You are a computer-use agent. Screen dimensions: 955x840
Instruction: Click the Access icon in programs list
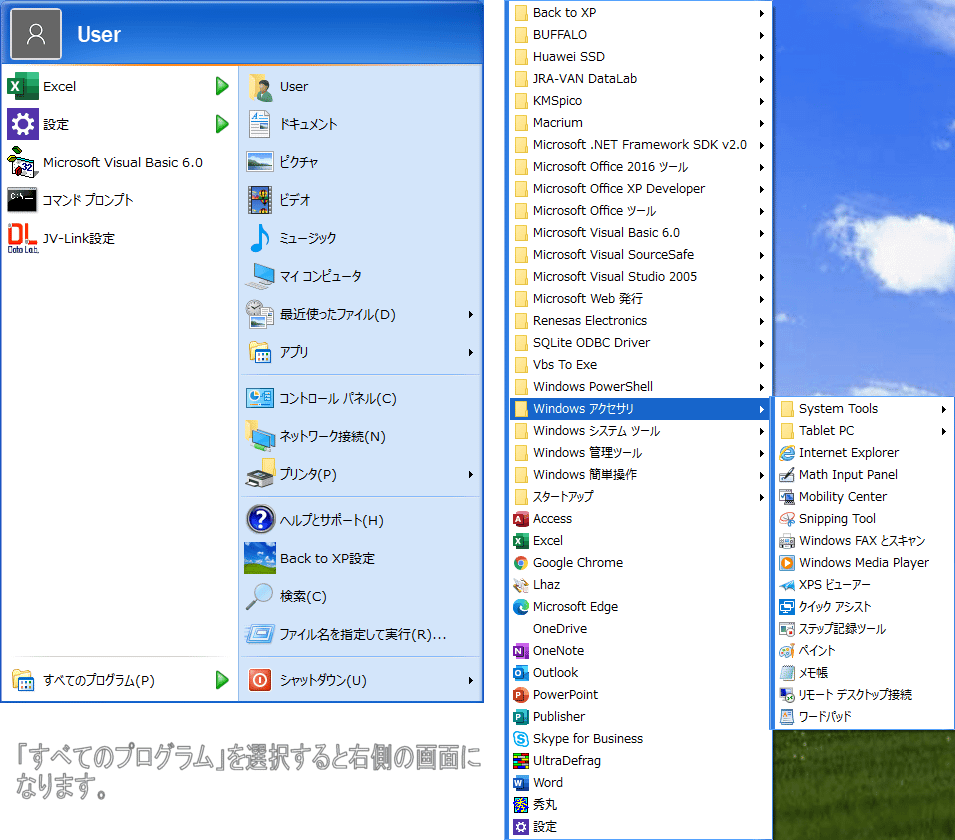point(521,519)
